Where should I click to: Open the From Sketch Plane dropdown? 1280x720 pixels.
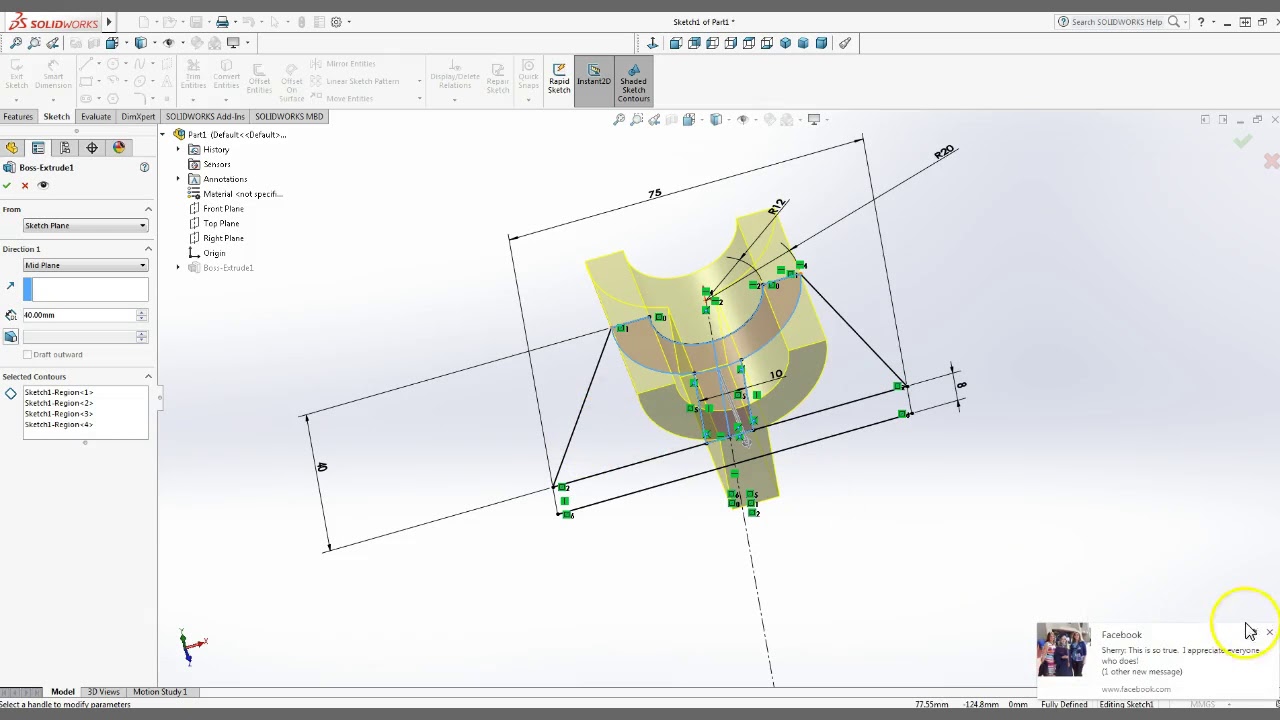point(85,225)
